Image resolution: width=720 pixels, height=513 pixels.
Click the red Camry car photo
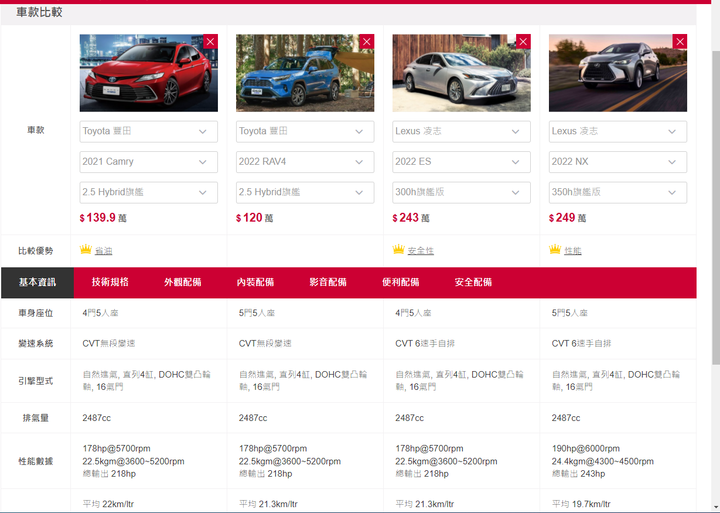[x=149, y=73]
